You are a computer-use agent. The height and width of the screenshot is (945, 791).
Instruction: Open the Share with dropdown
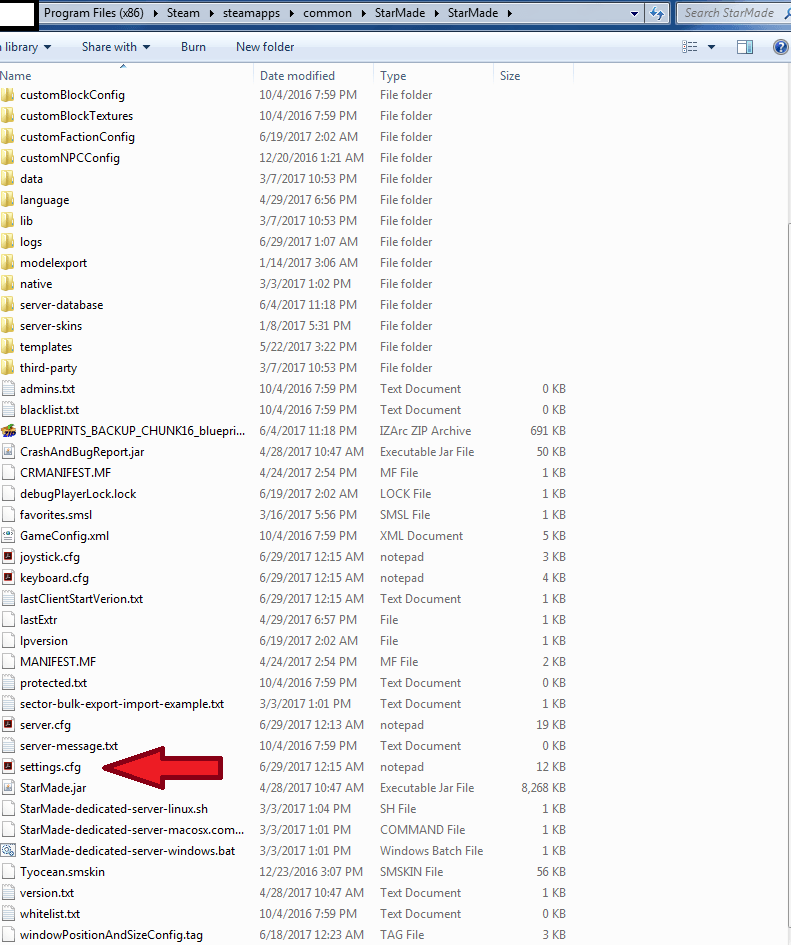116,47
